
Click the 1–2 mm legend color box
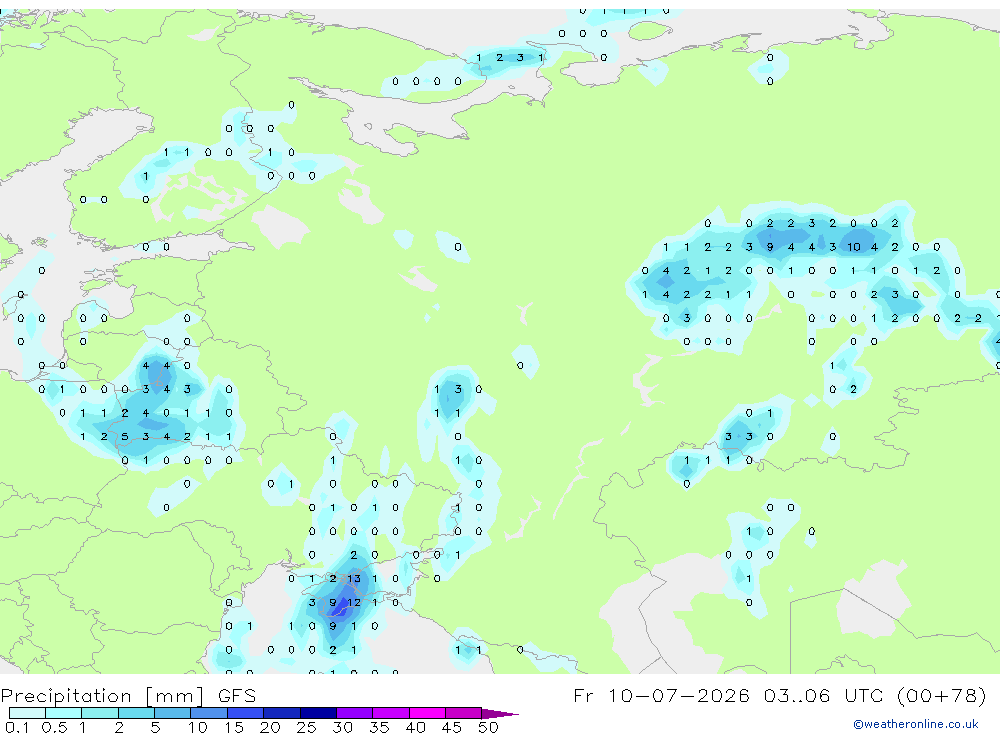(x=100, y=713)
